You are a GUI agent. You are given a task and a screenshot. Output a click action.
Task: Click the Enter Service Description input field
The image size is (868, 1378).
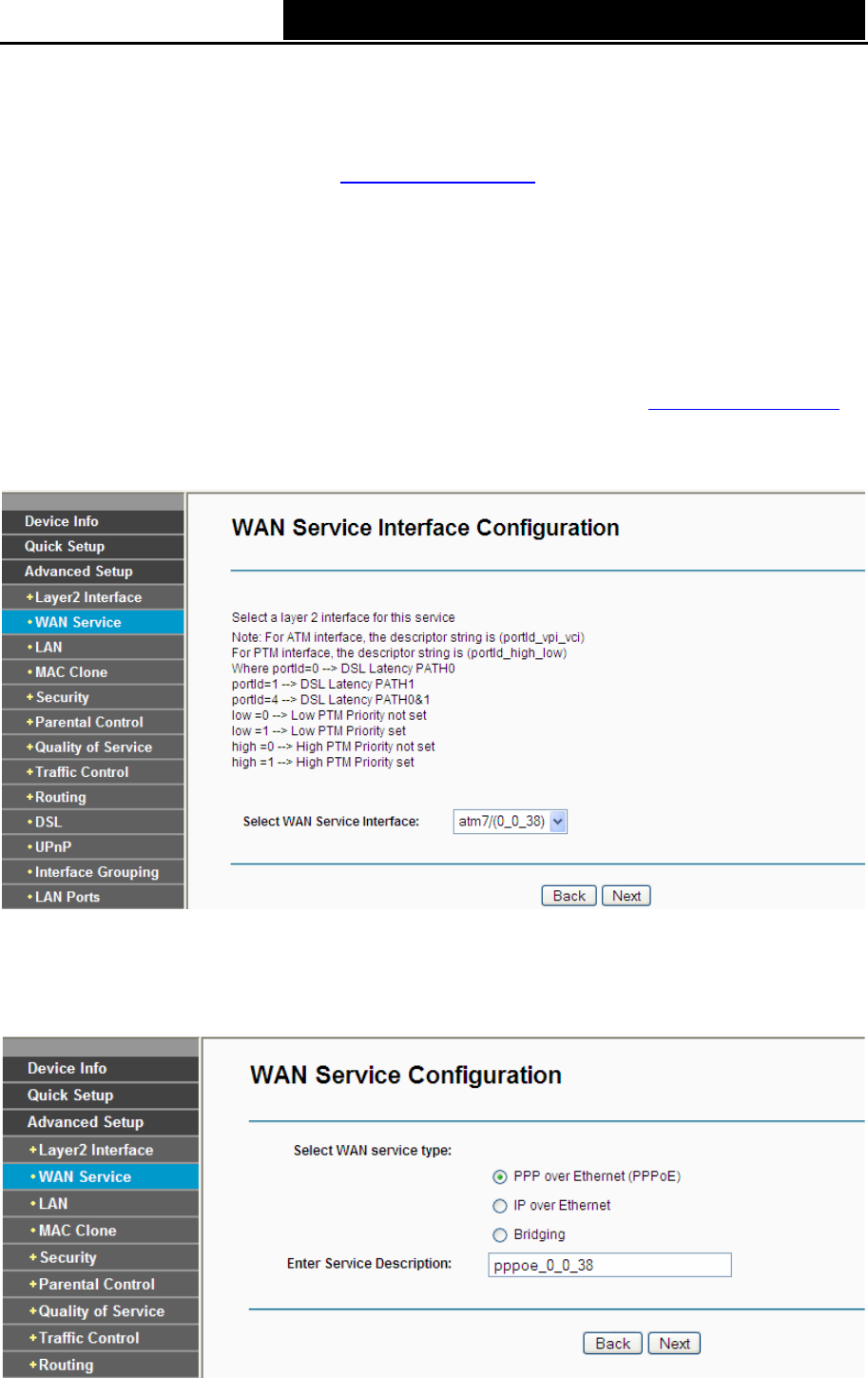[610, 1265]
